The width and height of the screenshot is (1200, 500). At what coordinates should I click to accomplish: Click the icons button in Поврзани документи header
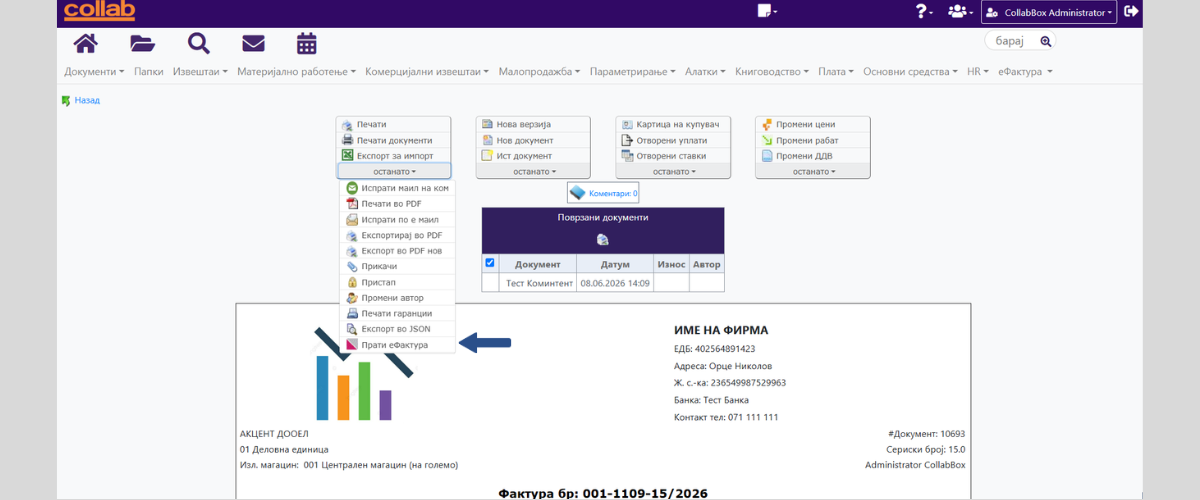(602, 239)
